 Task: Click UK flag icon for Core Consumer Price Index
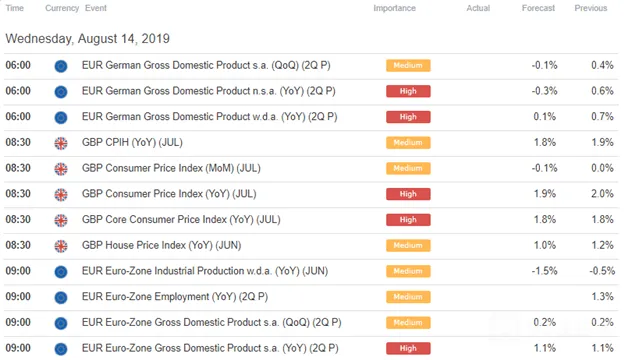click(61, 220)
